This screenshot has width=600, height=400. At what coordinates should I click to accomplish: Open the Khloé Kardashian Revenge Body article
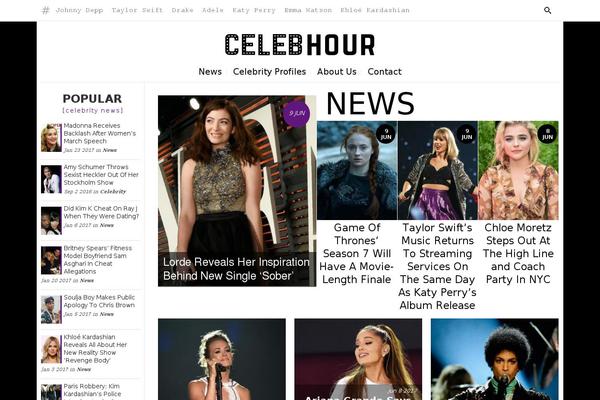tap(95, 348)
